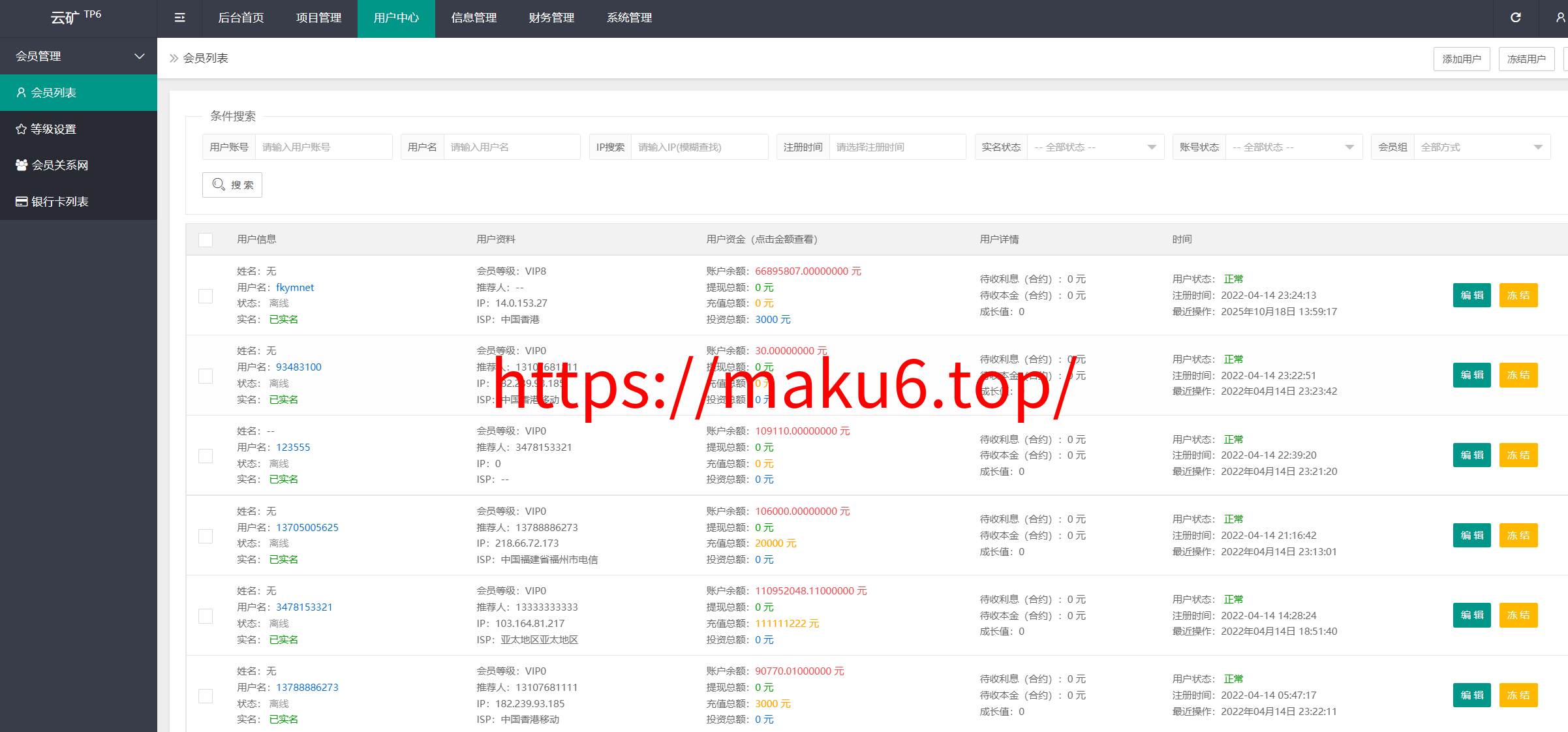Click 冻结 for user 3478153321

(x=1518, y=615)
